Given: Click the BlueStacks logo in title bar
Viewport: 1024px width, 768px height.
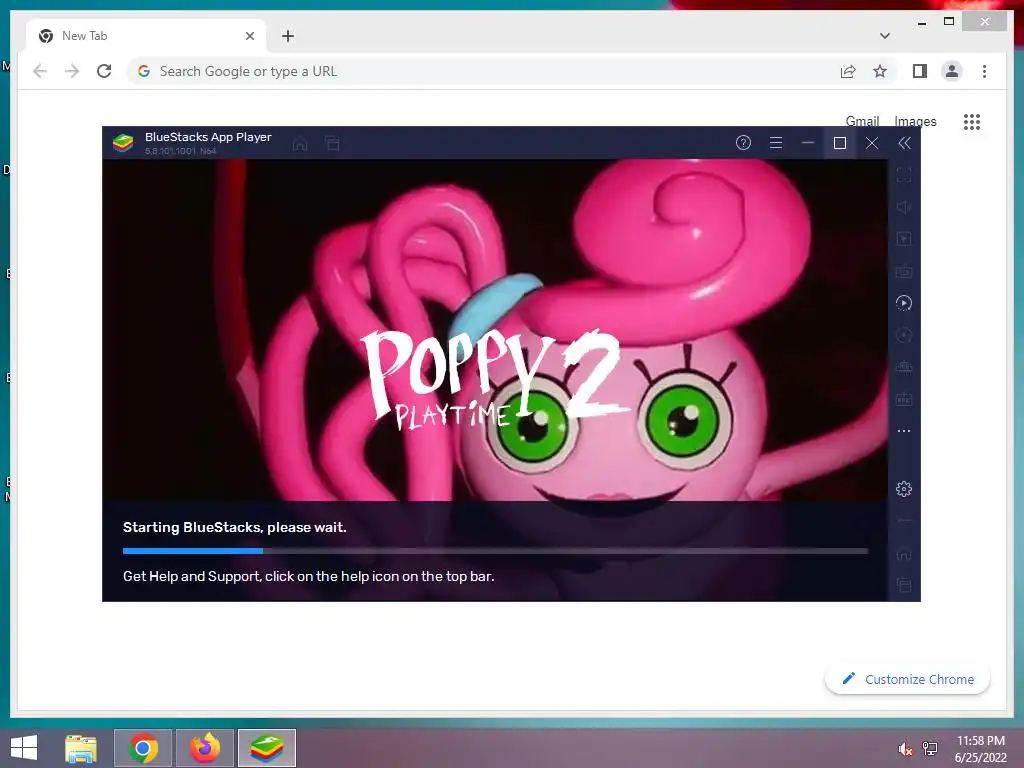Looking at the screenshot, I should [x=123, y=142].
